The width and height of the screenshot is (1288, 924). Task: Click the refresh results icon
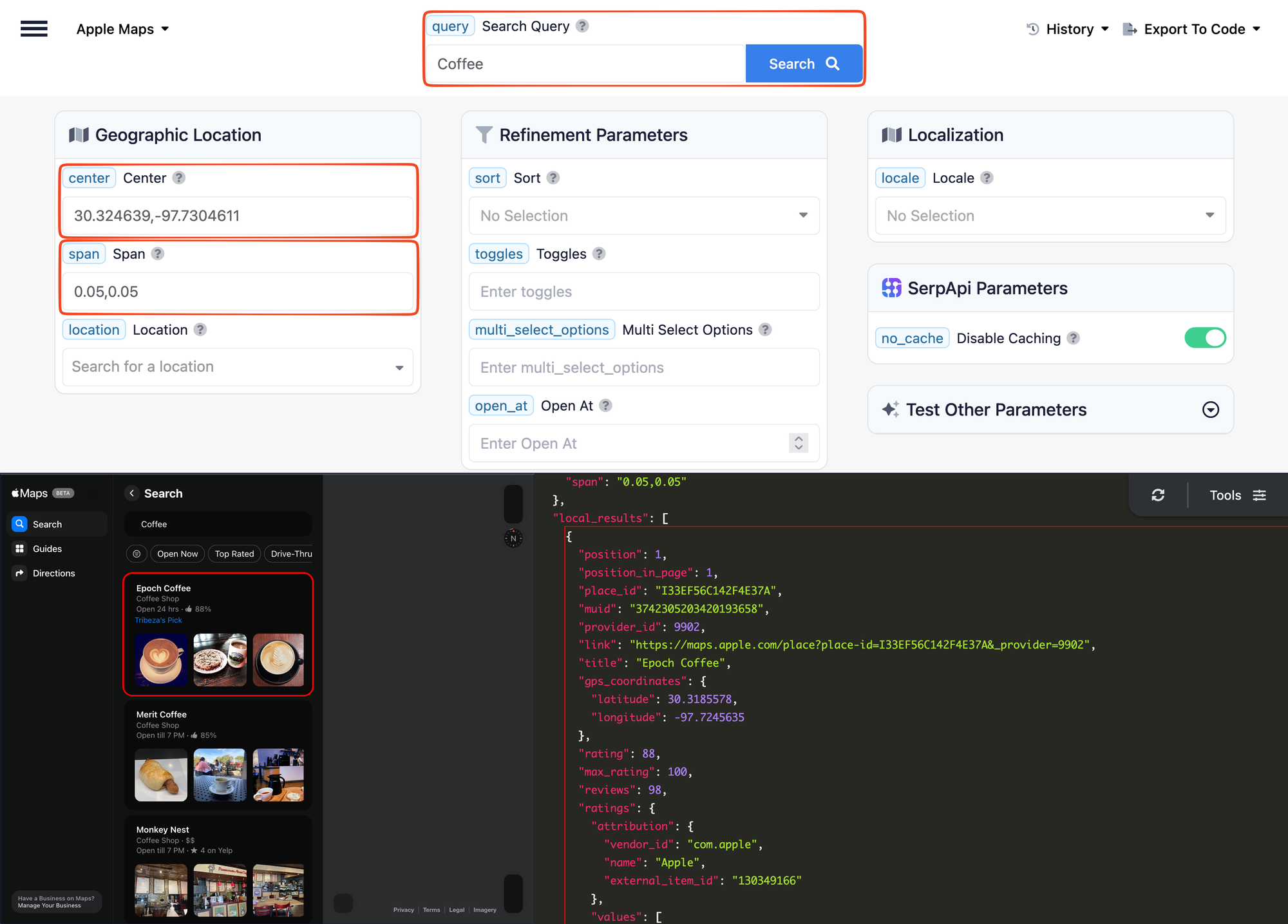pyautogui.click(x=1158, y=495)
